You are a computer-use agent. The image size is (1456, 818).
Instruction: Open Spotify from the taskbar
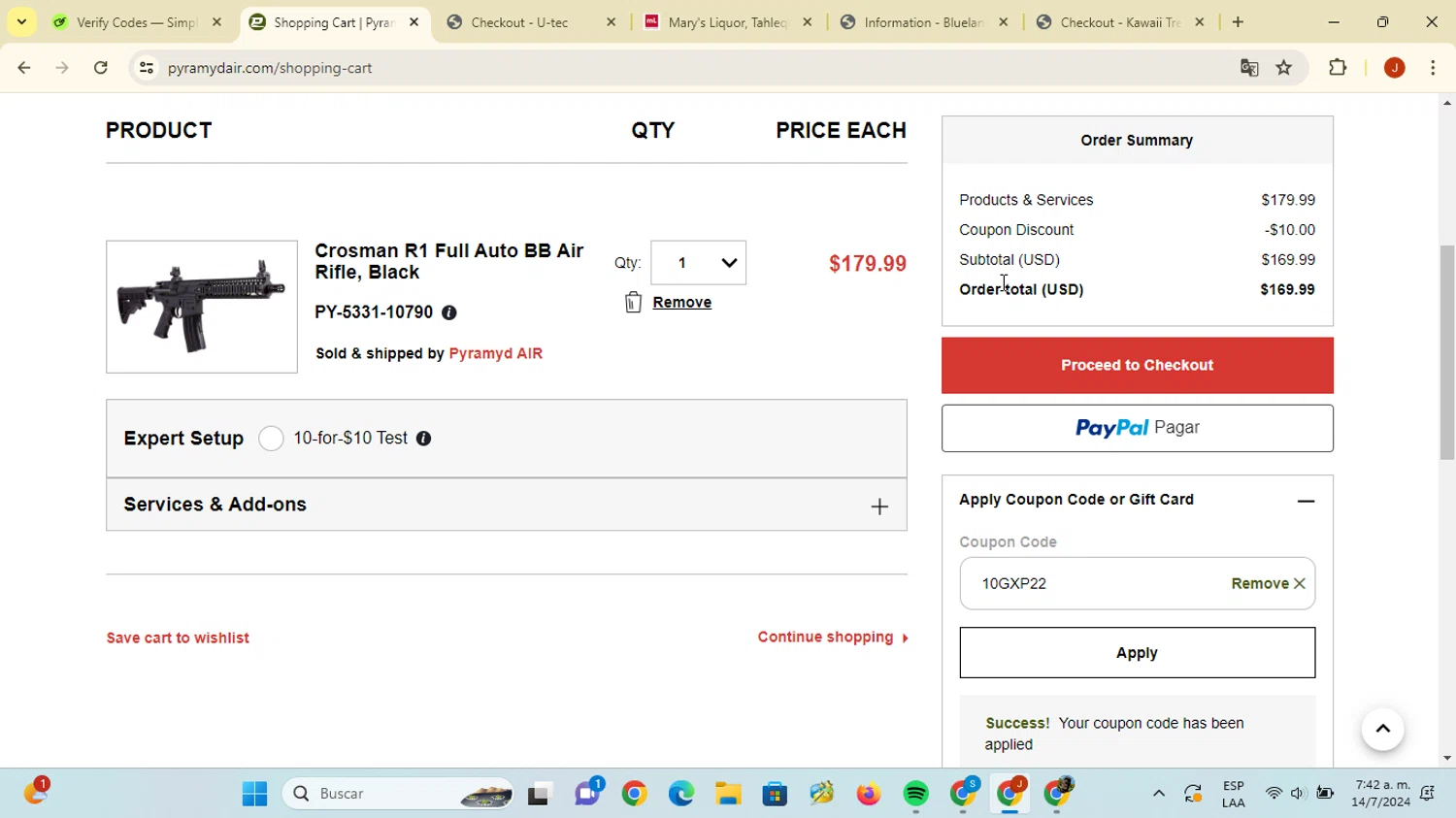click(x=915, y=794)
